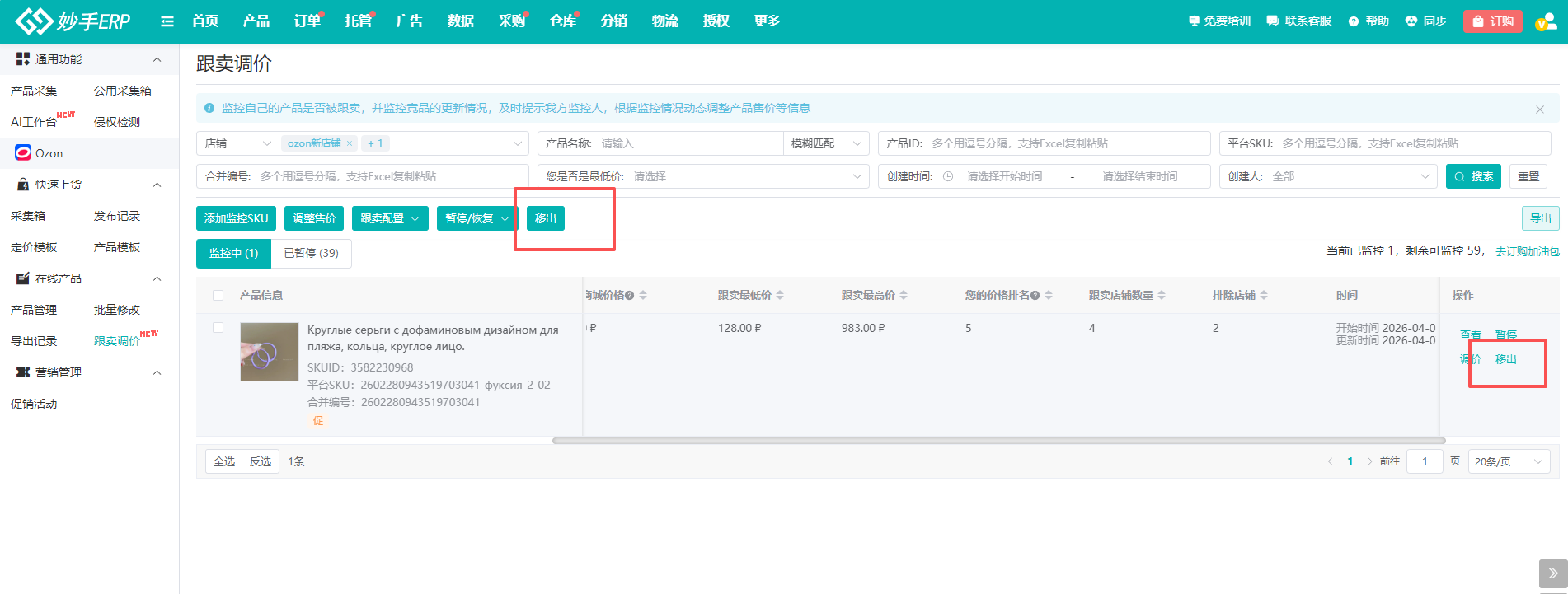Collapse the 在线产品 sidebar section
This screenshot has width=1568, height=594.
(x=157, y=278)
